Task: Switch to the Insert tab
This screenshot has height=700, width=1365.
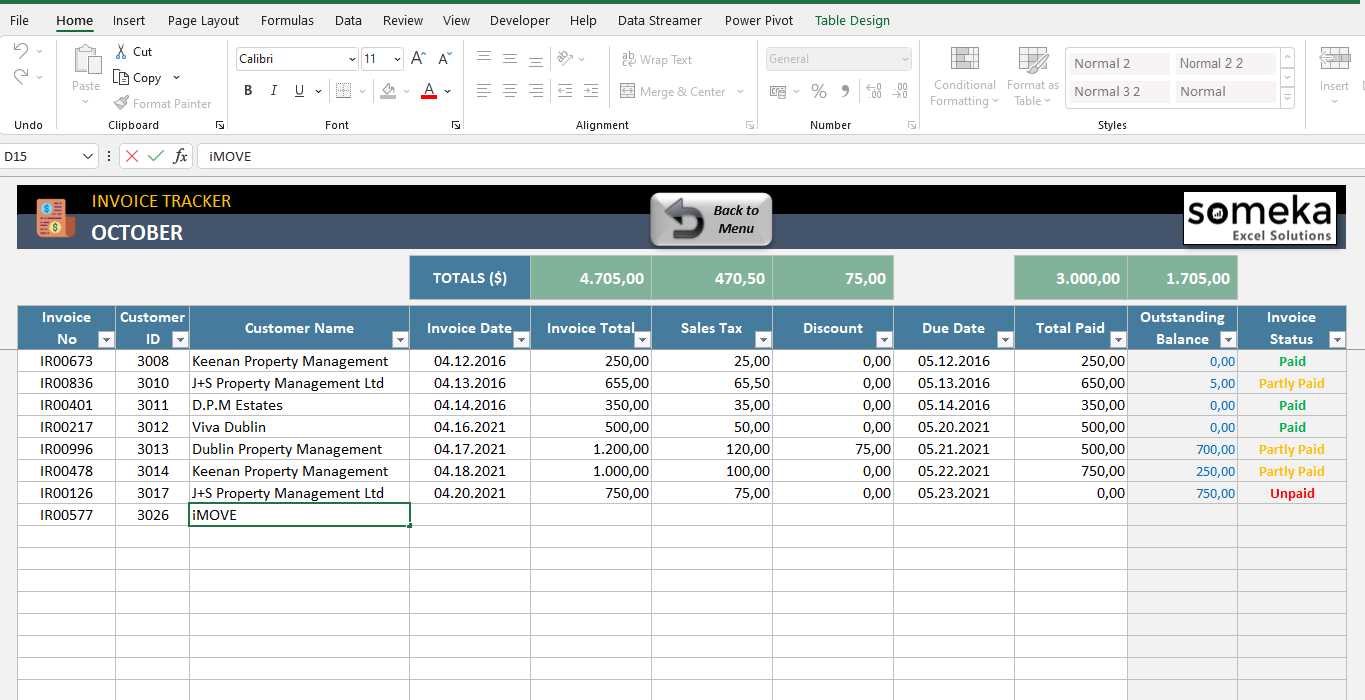Action: (129, 20)
